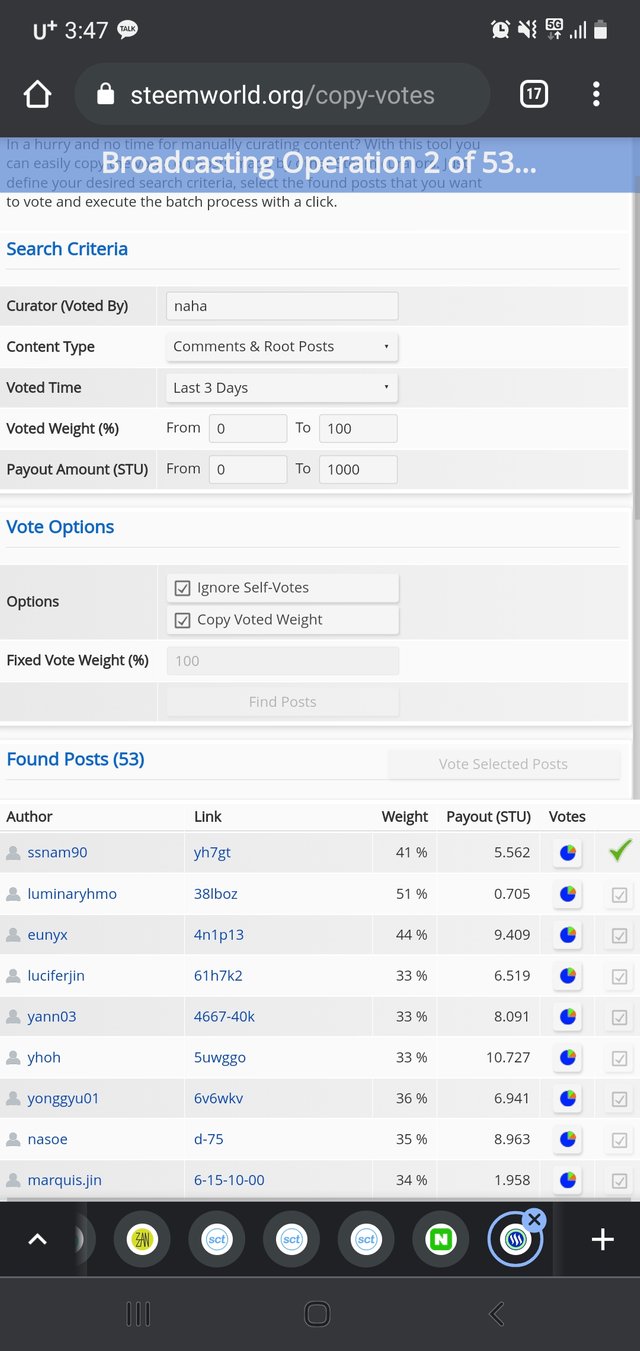The width and height of the screenshot is (640, 1351).
Task: Open marquis.jin votes pie chart
Action: pos(568,1180)
